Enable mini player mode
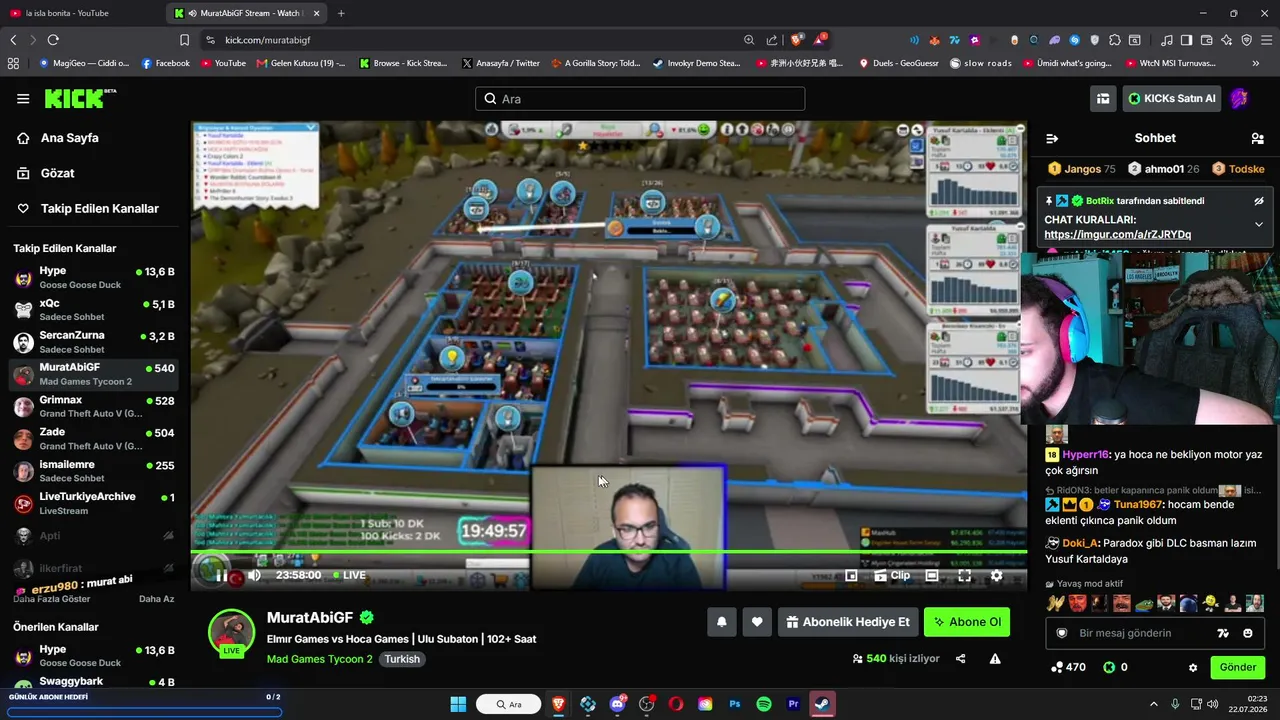The width and height of the screenshot is (1280, 720). click(851, 575)
